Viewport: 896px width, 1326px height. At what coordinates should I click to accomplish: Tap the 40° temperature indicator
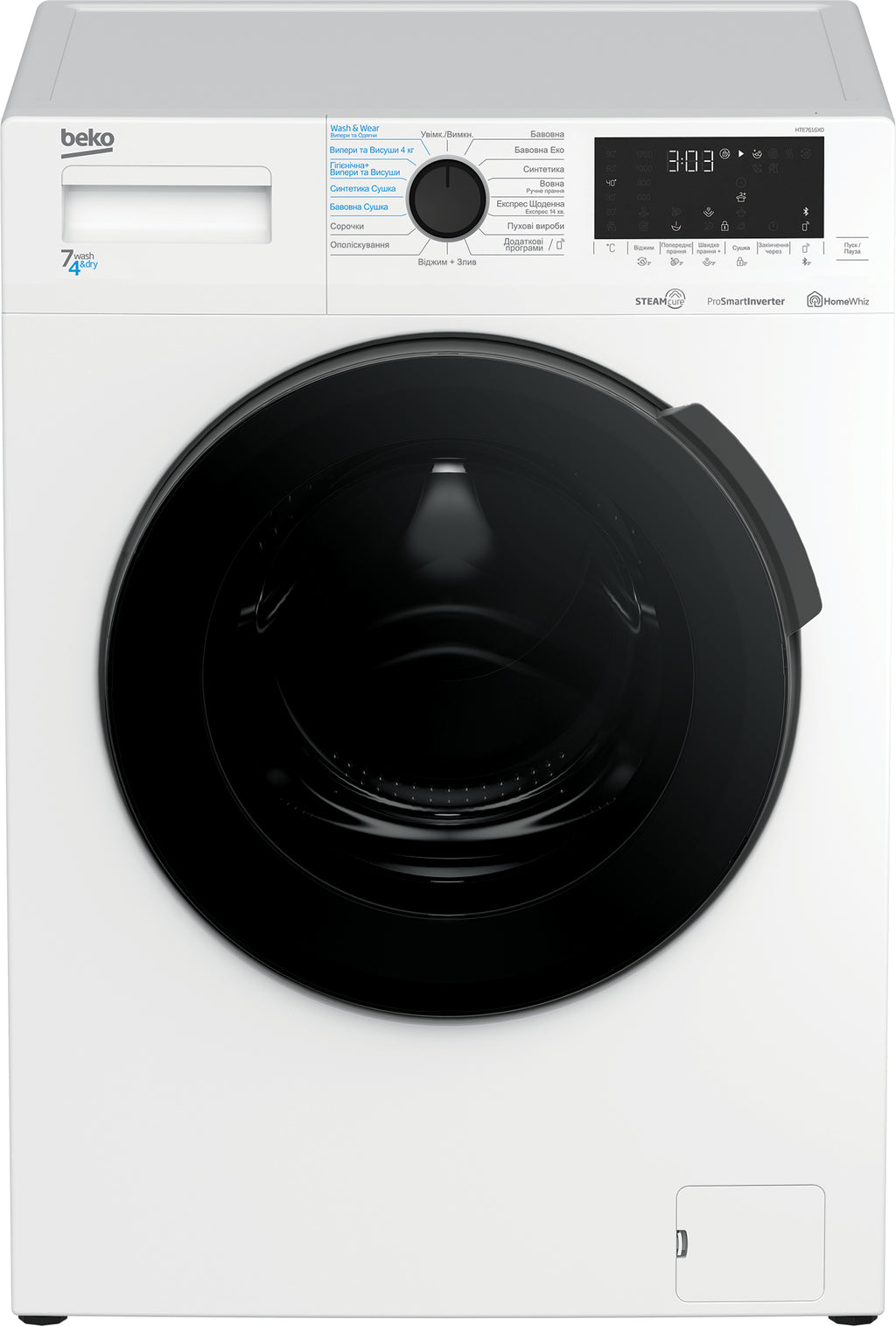(612, 183)
